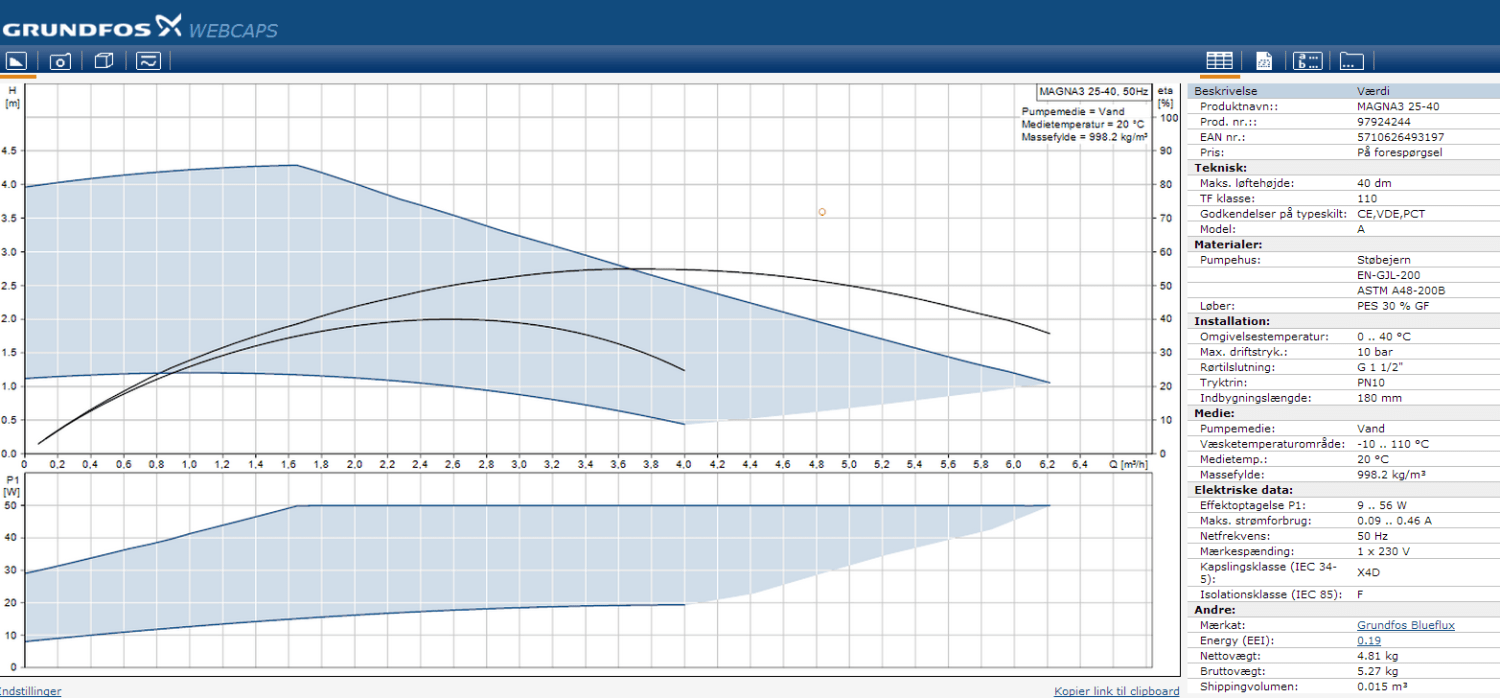Click the Q [m³/h] axis label
The width and height of the screenshot is (1500, 698).
click(x=1127, y=465)
